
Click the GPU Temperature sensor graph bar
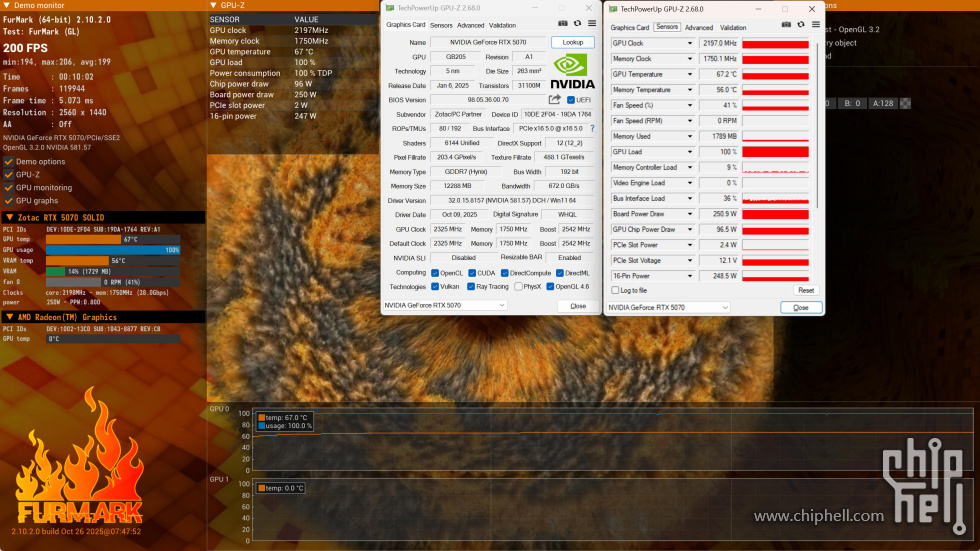tap(775, 75)
